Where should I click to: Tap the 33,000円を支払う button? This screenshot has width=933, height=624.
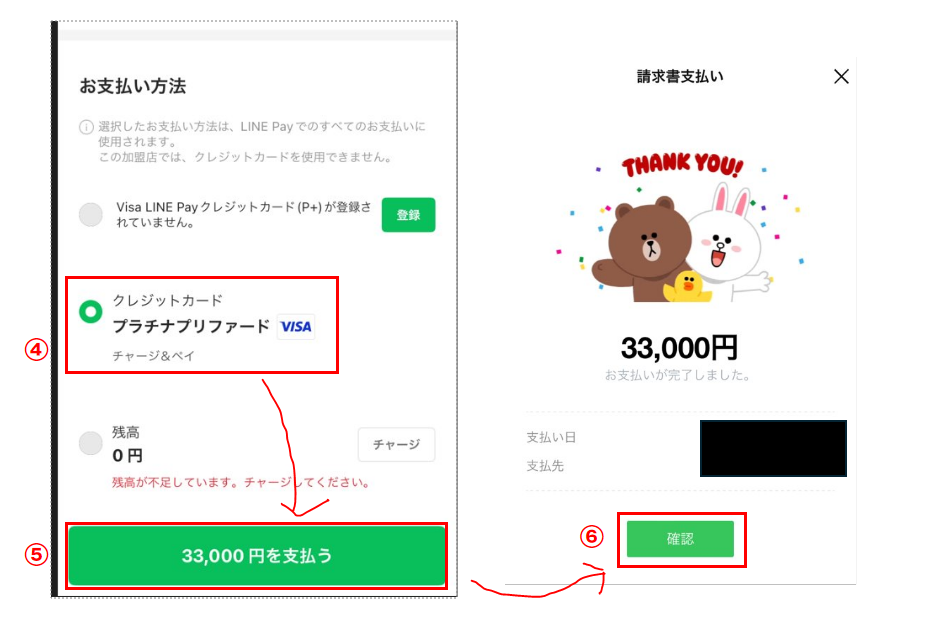[256, 556]
